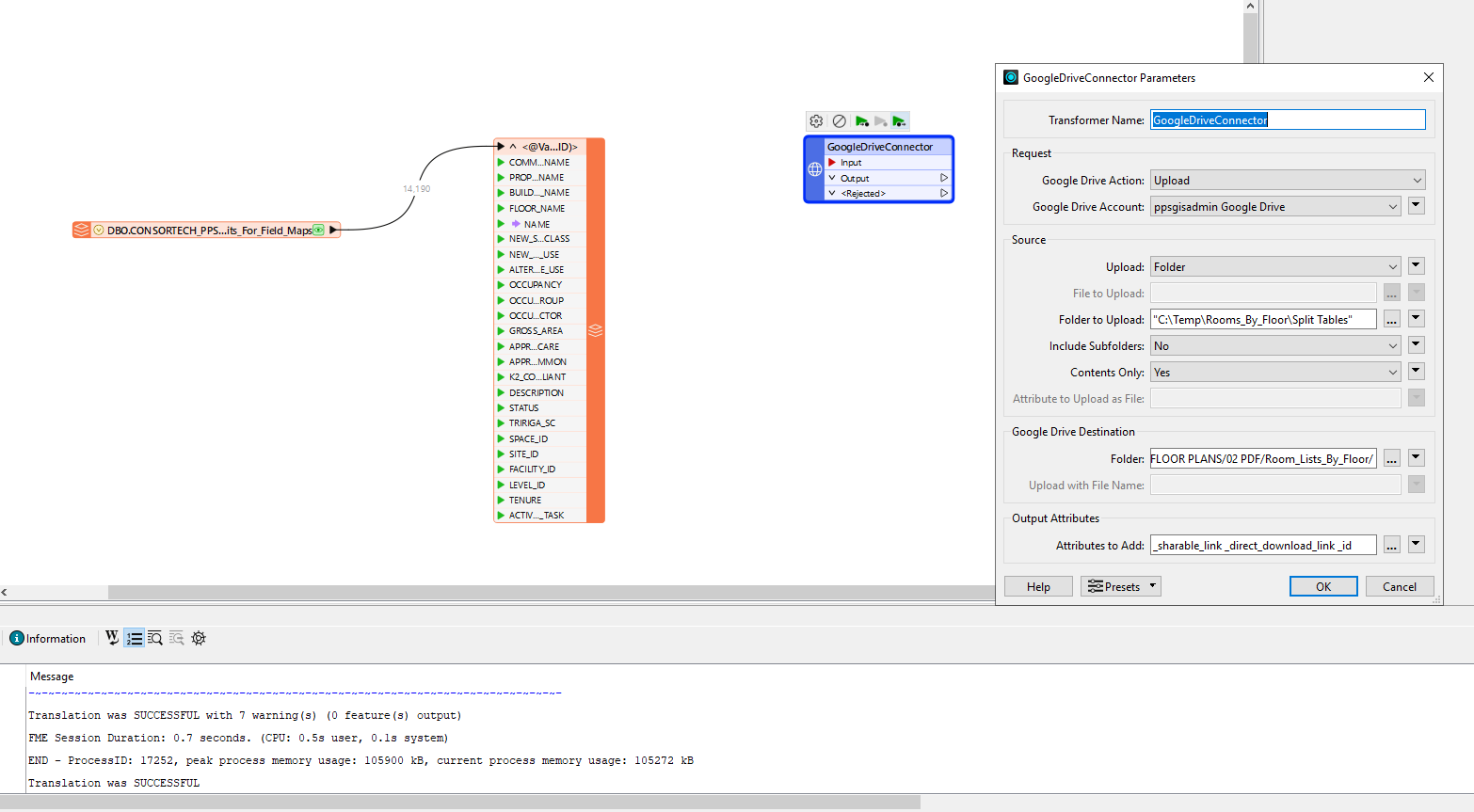
Task: Click the Information filter icon
Action: (x=17, y=638)
